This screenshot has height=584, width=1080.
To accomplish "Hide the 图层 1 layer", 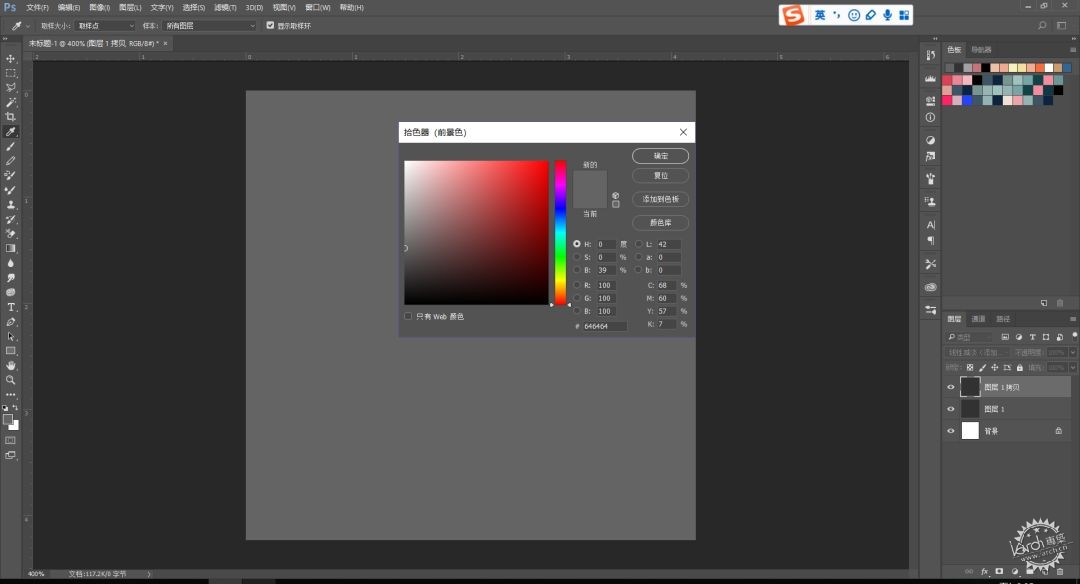I will click(951, 409).
